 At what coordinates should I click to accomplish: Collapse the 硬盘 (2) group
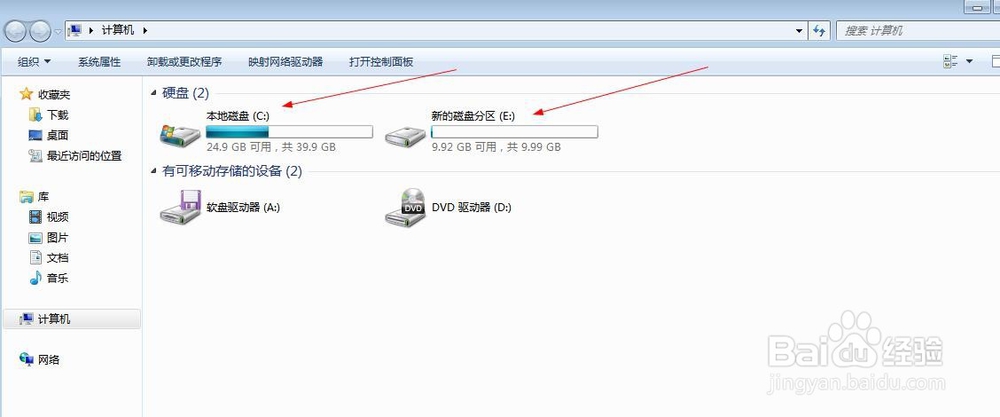pyautogui.click(x=153, y=93)
